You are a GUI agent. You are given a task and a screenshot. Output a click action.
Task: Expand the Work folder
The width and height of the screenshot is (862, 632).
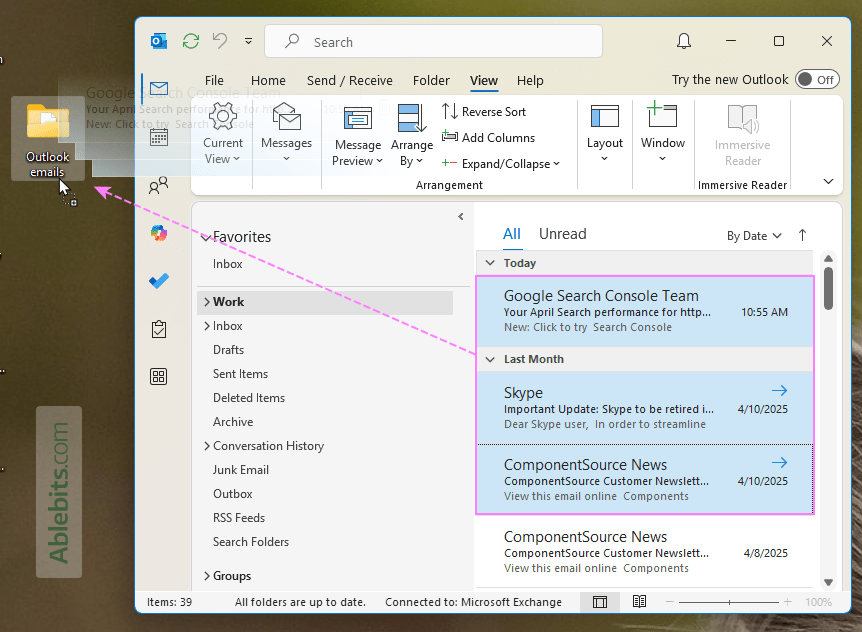(207, 302)
